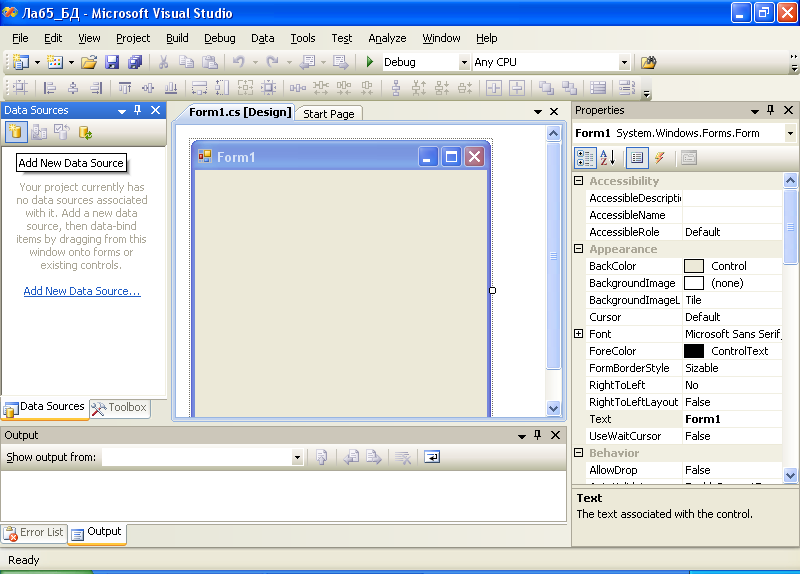Switch to the Error List tab
This screenshot has width=800, height=574.
(34, 533)
